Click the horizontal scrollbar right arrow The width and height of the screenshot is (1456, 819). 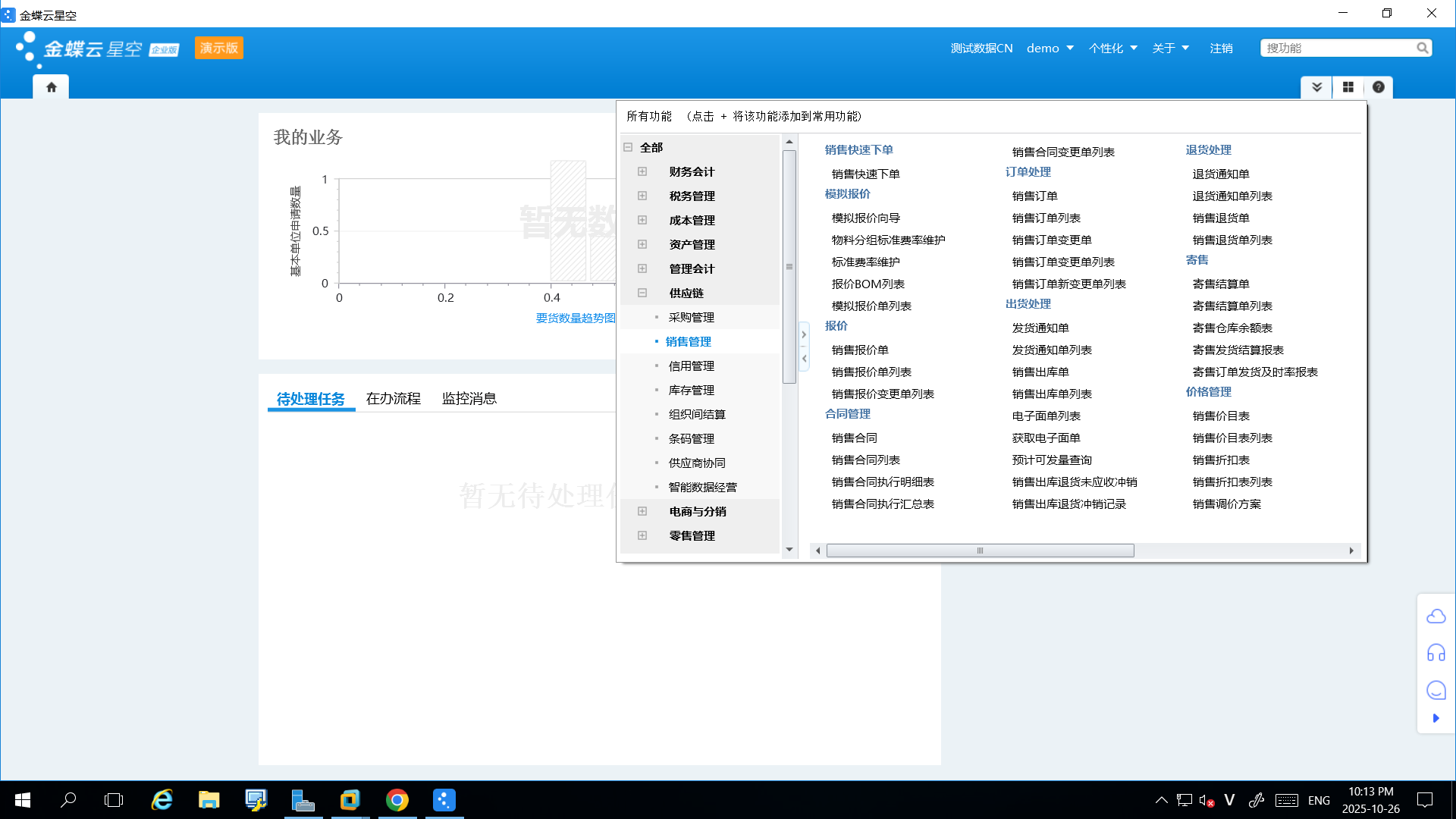(1351, 551)
